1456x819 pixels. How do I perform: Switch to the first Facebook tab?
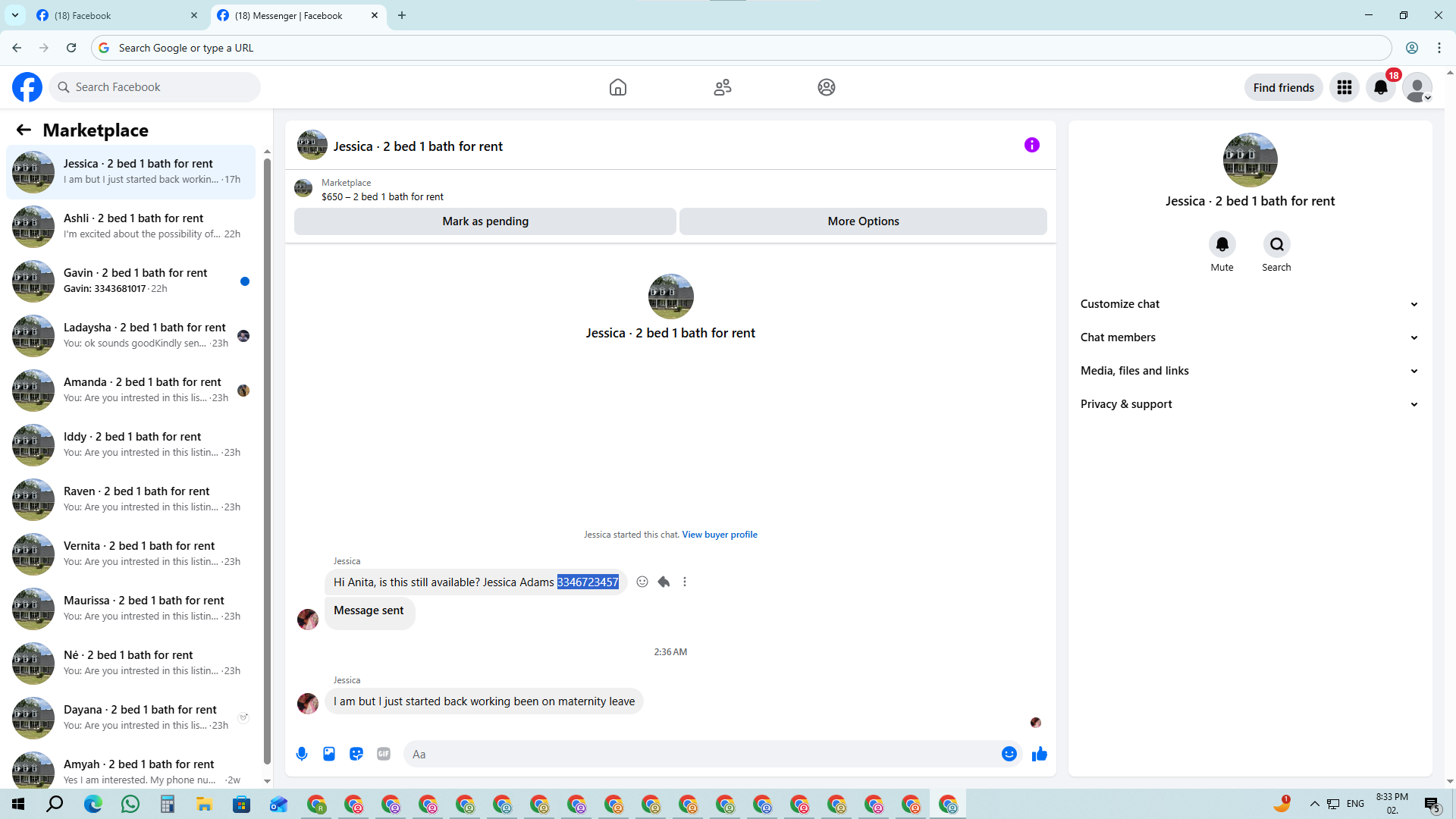tap(114, 15)
